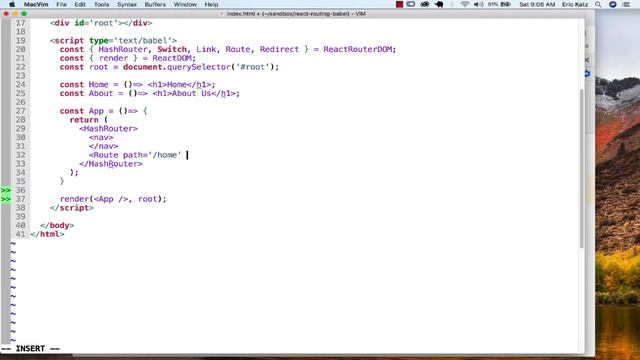This screenshot has width=640, height=360.
Task: Open the Wi-Fi status menu
Action: coord(464,4)
